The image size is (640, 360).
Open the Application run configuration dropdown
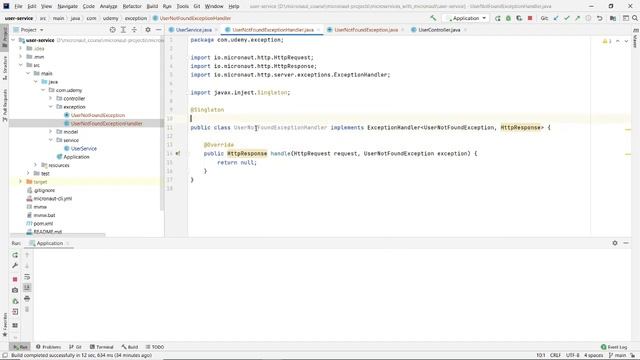467,18
